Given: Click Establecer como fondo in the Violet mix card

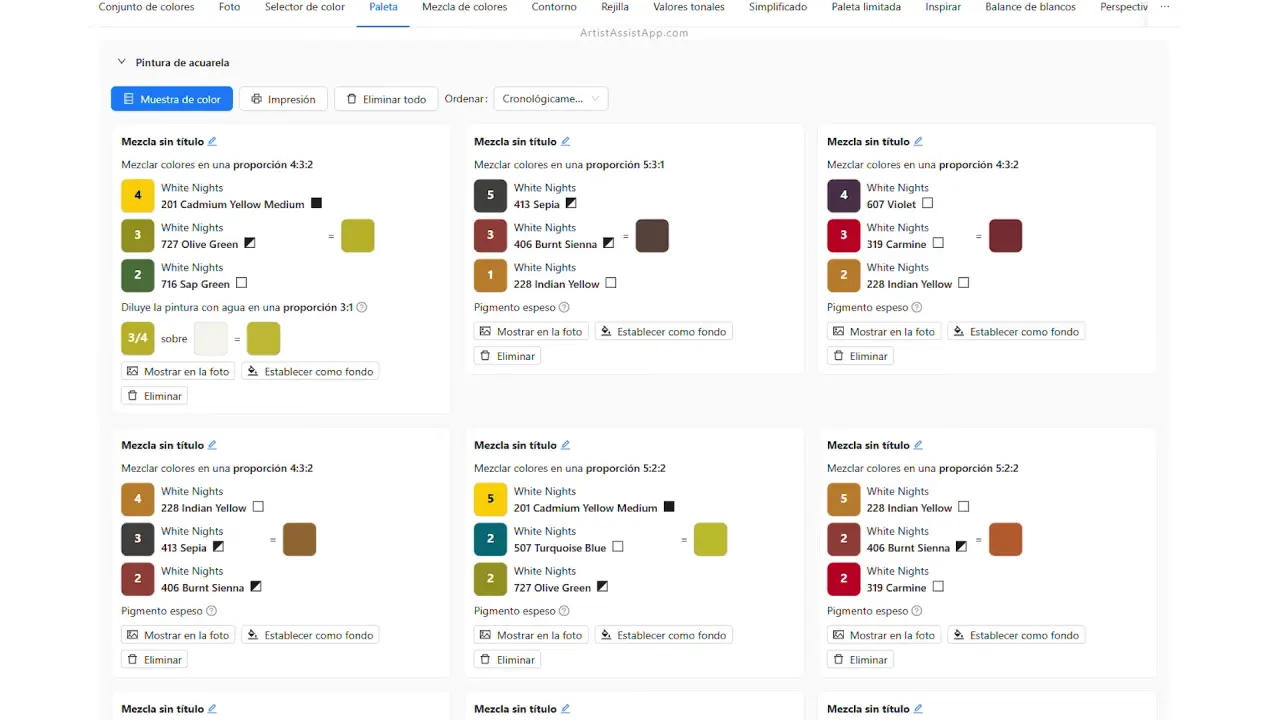Looking at the screenshot, I should 1015,332.
